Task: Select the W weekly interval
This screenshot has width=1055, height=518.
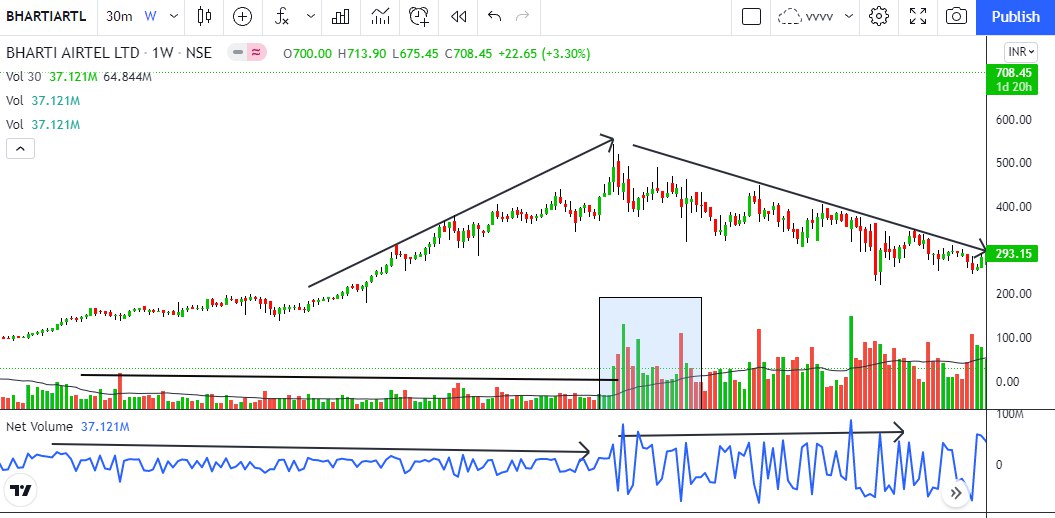Action: tap(150, 16)
